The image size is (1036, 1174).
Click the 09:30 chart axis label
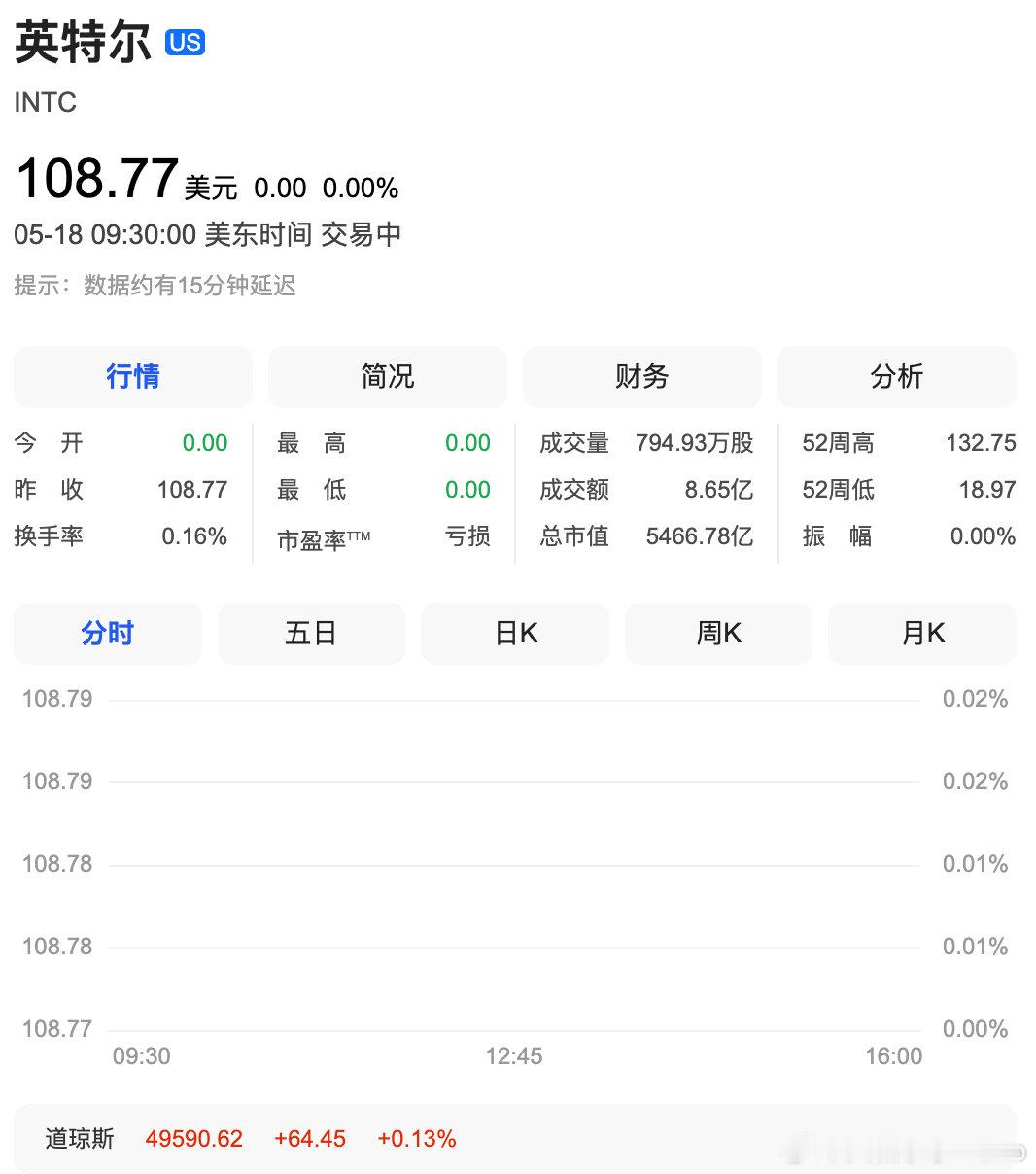(x=142, y=1056)
